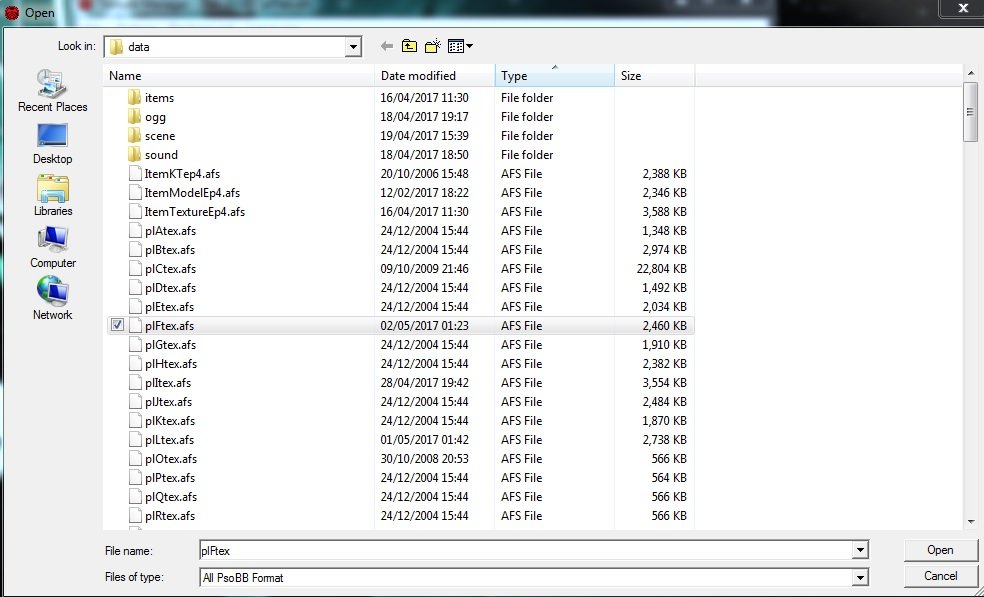The image size is (984, 597).
Task: Click the Cancel button
Action: click(940, 576)
